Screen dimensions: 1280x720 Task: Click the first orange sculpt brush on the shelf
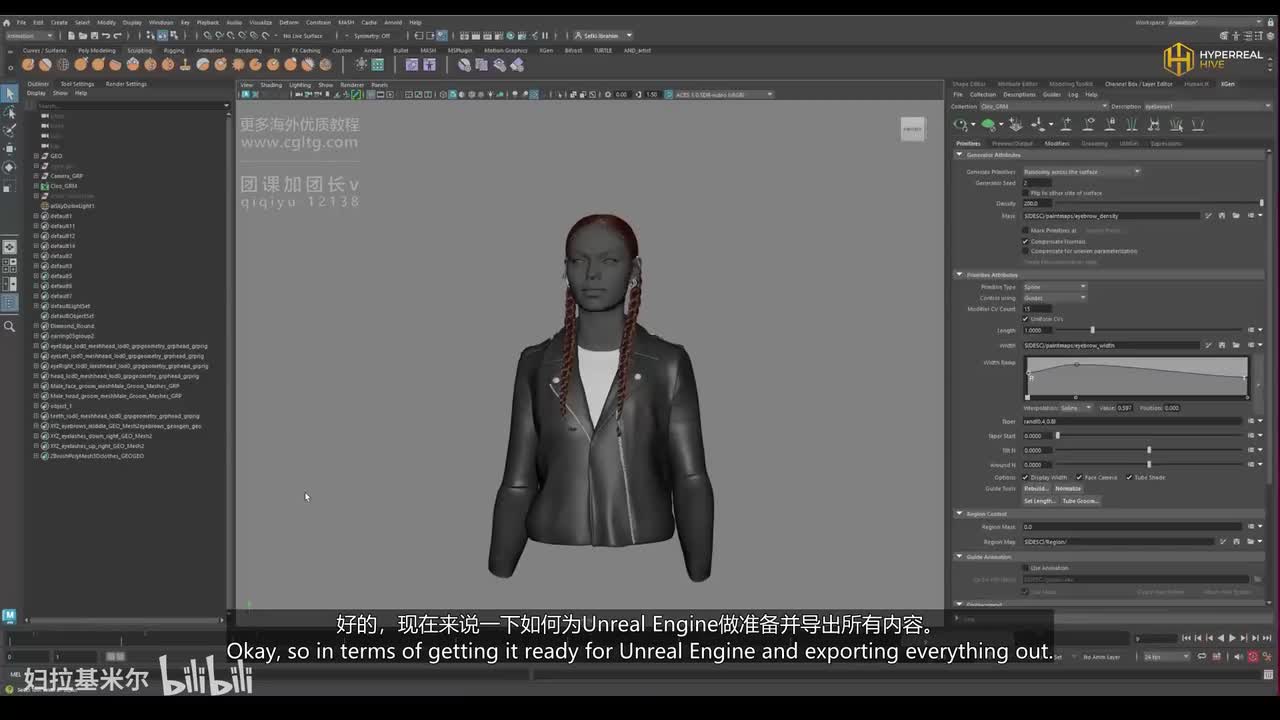click(29, 65)
